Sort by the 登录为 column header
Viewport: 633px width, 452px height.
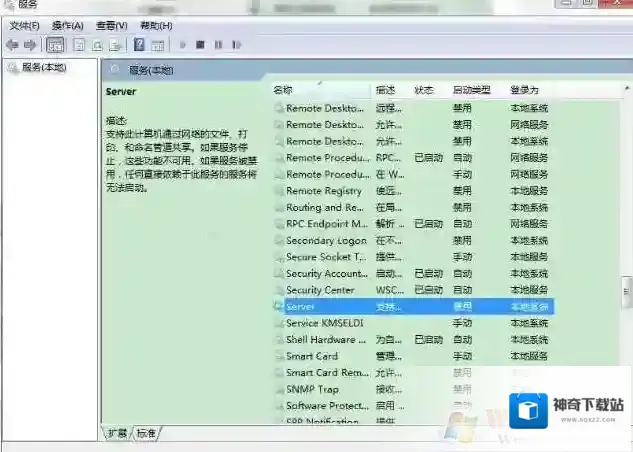coord(524,90)
